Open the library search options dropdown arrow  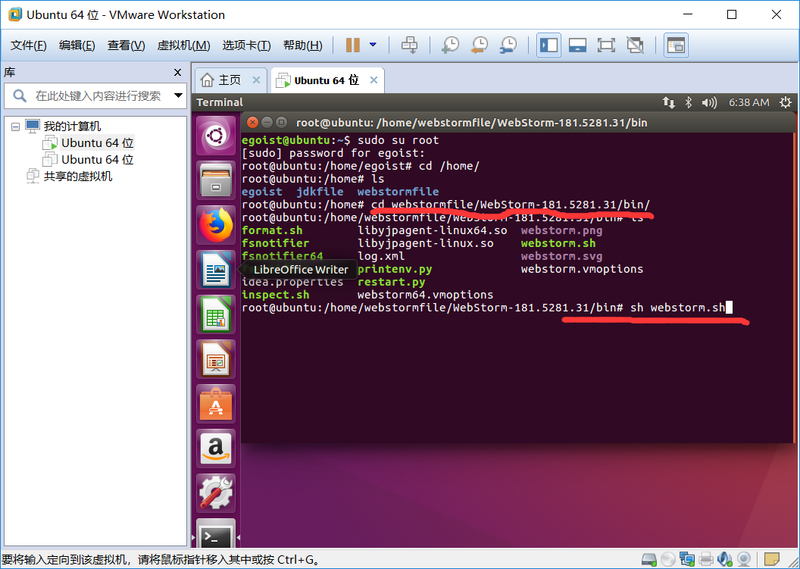pos(178,95)
